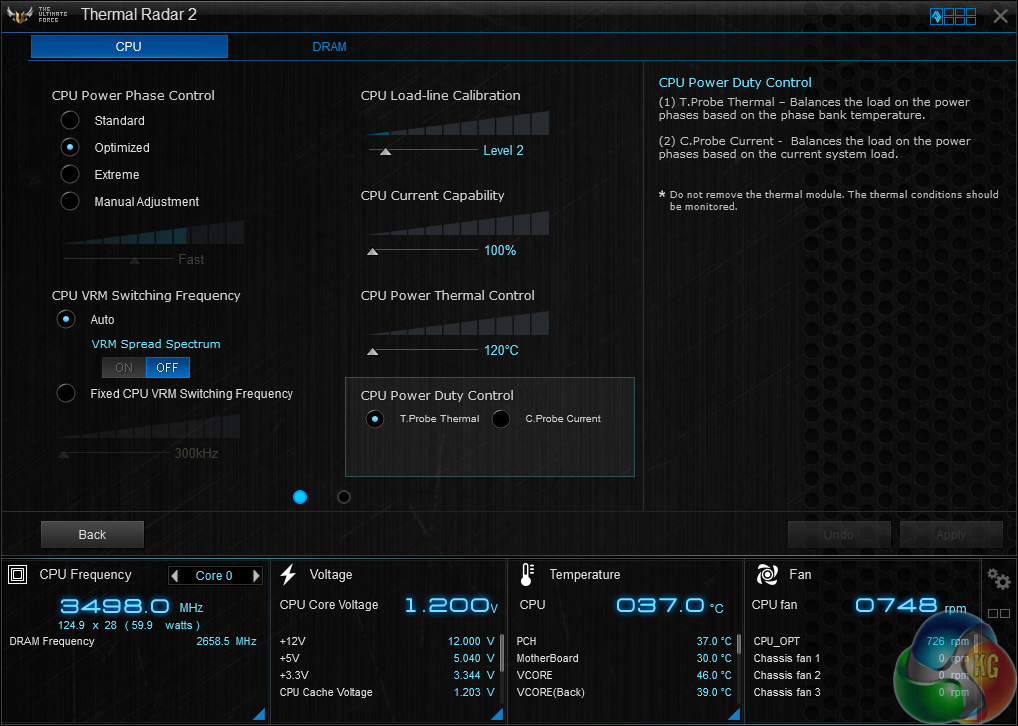1018x726 pixels.
Task: Click the CPU Power Duty Control help heading
Action: 735,82
